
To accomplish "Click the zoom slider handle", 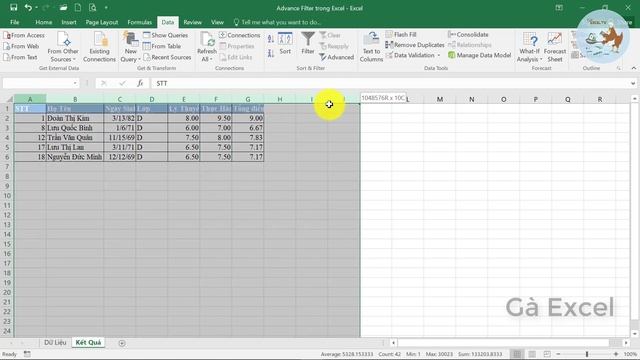I will [587, 354].
